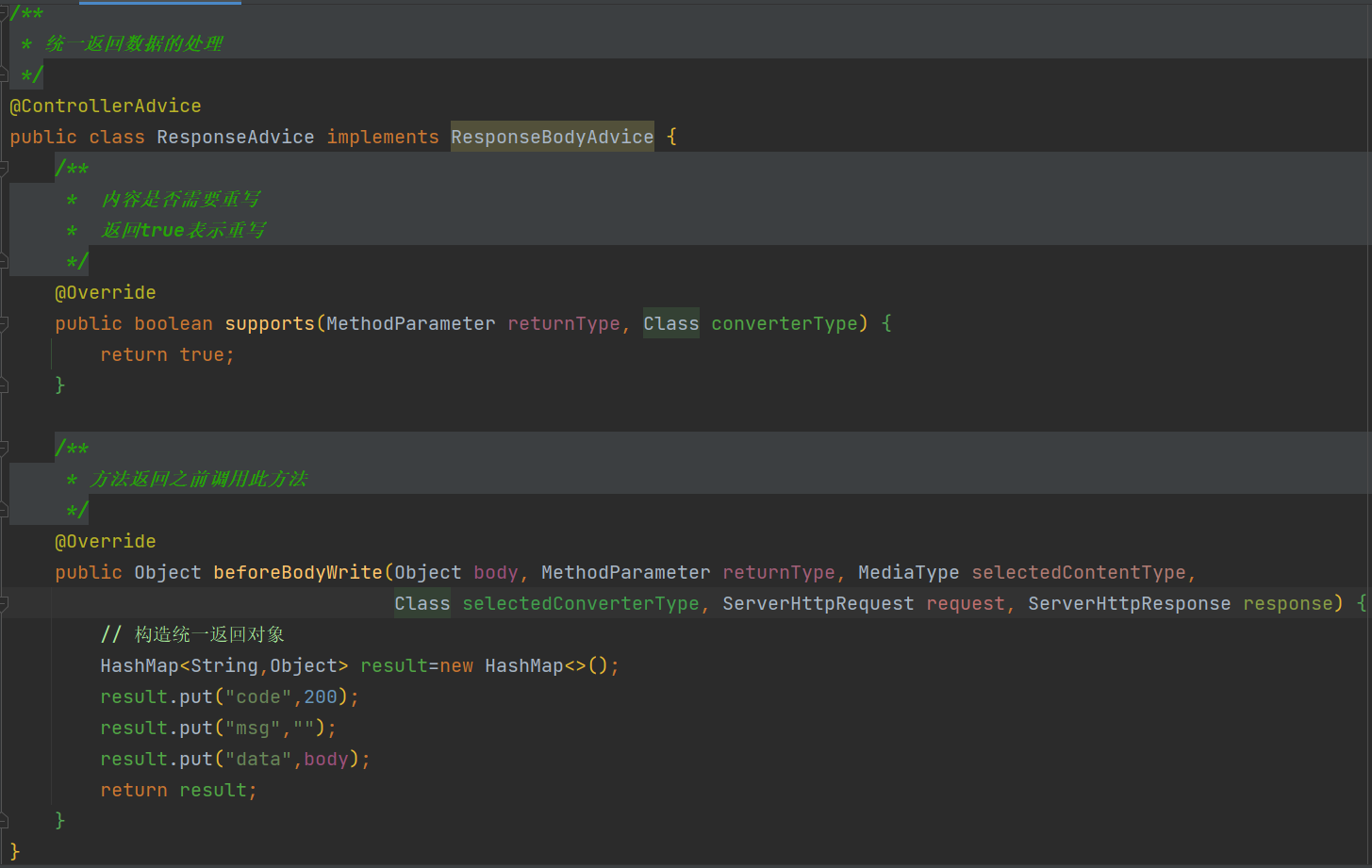Click the 'supports' method name

pyautogui.click(x=270, y=323)
